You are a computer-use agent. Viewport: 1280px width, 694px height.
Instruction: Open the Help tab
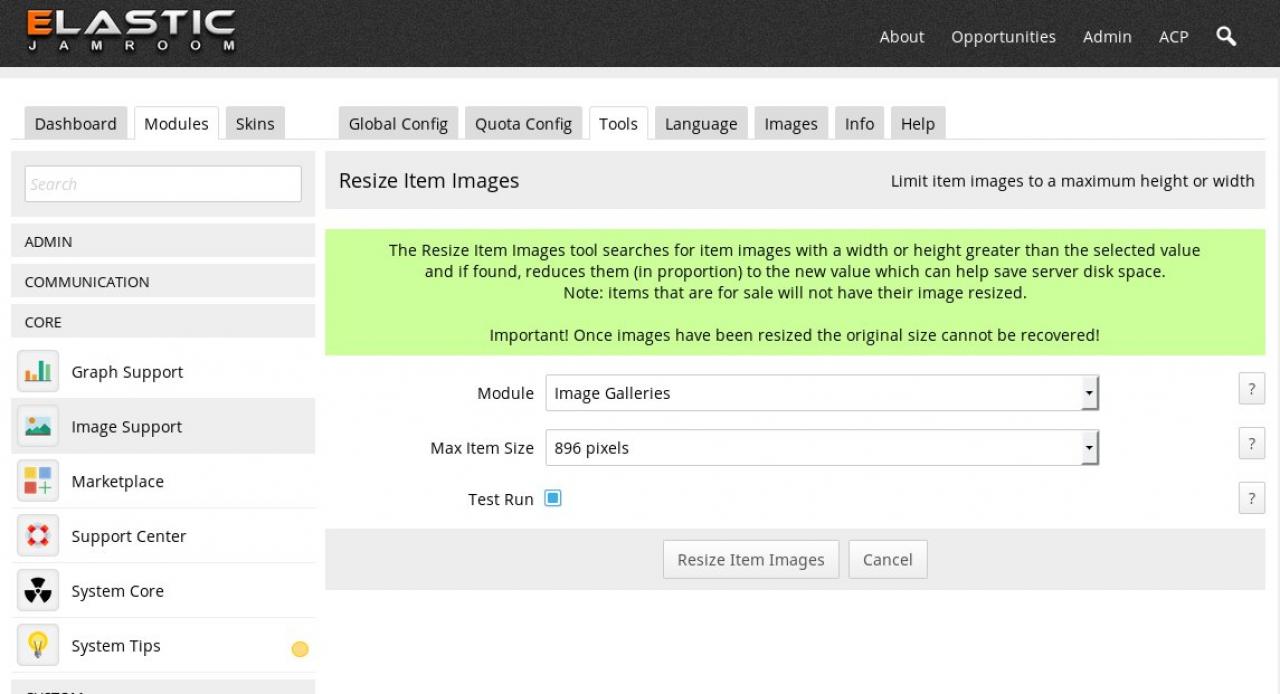(917, 123)
